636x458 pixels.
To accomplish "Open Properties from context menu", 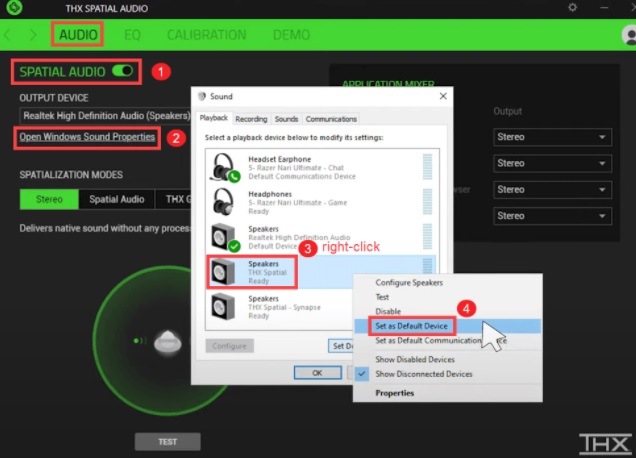I will click(394, 393).
